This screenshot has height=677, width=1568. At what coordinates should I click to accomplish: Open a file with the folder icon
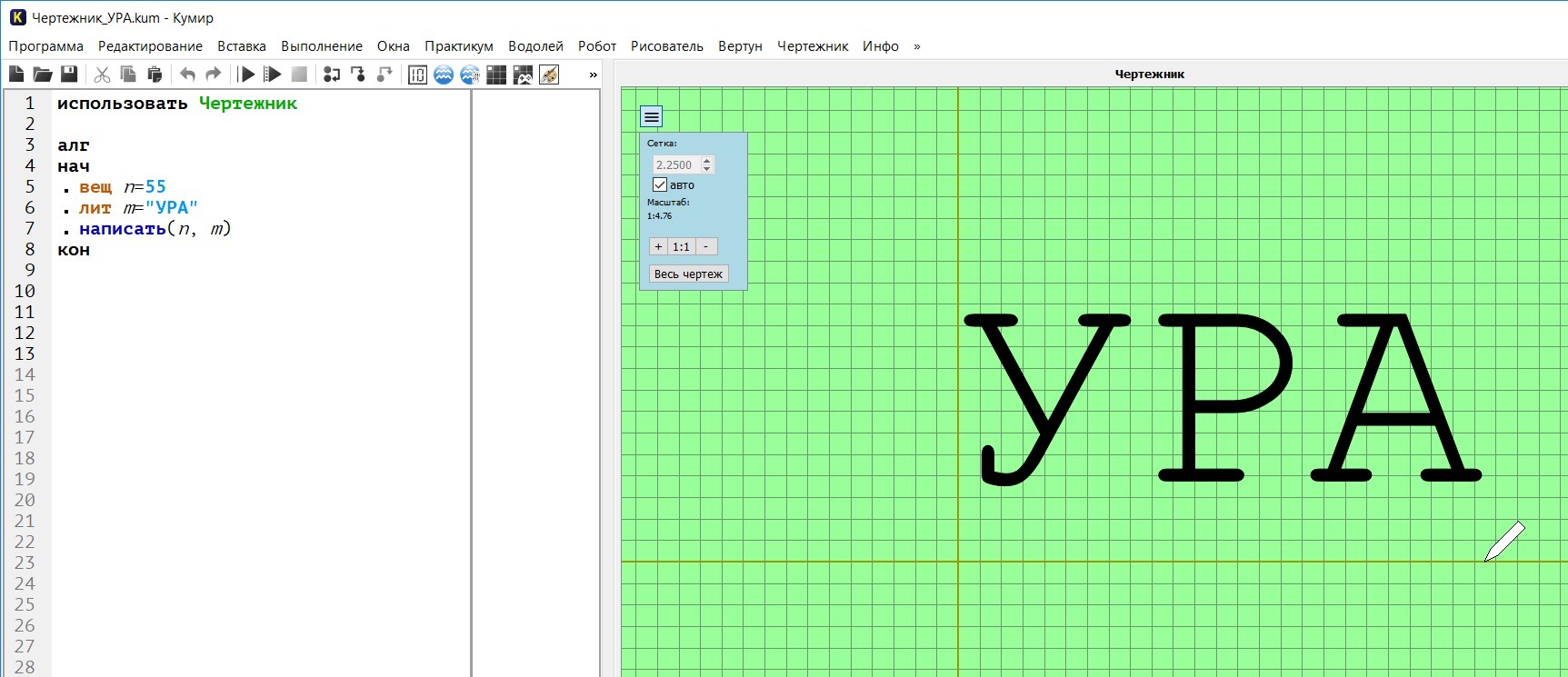[x=42, y=75]
